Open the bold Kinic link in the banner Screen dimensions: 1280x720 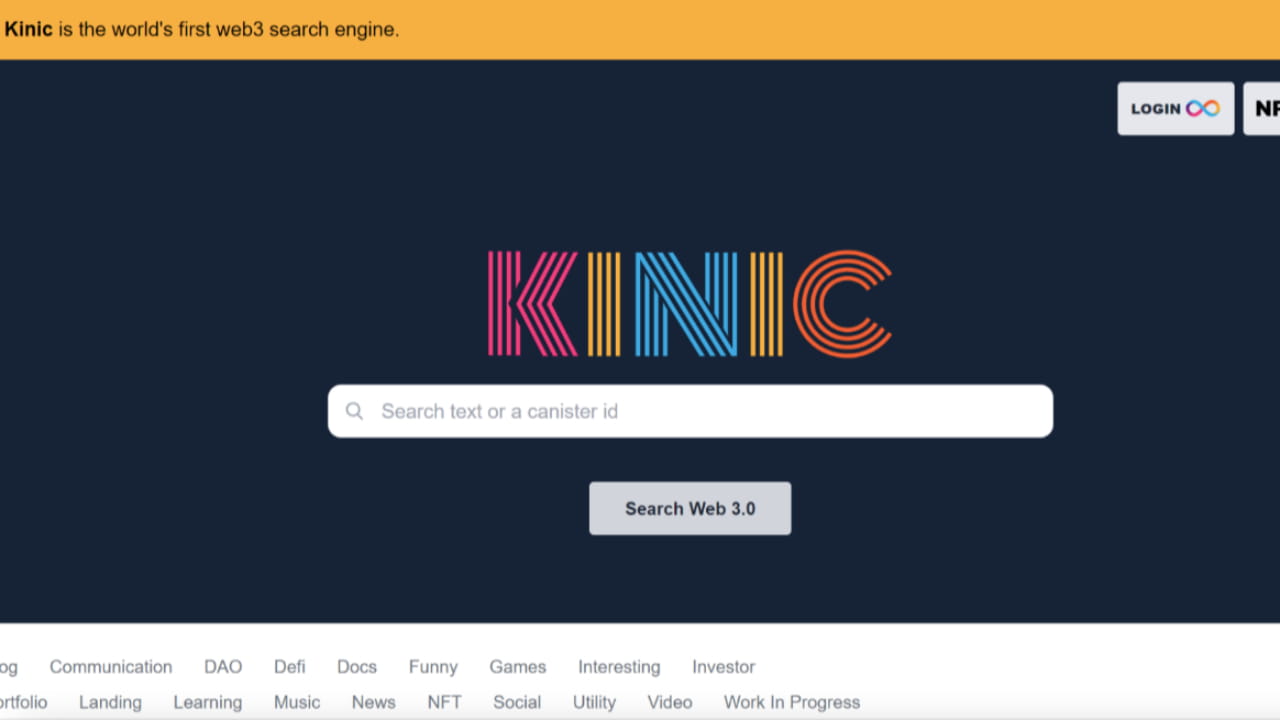[28, 29]
